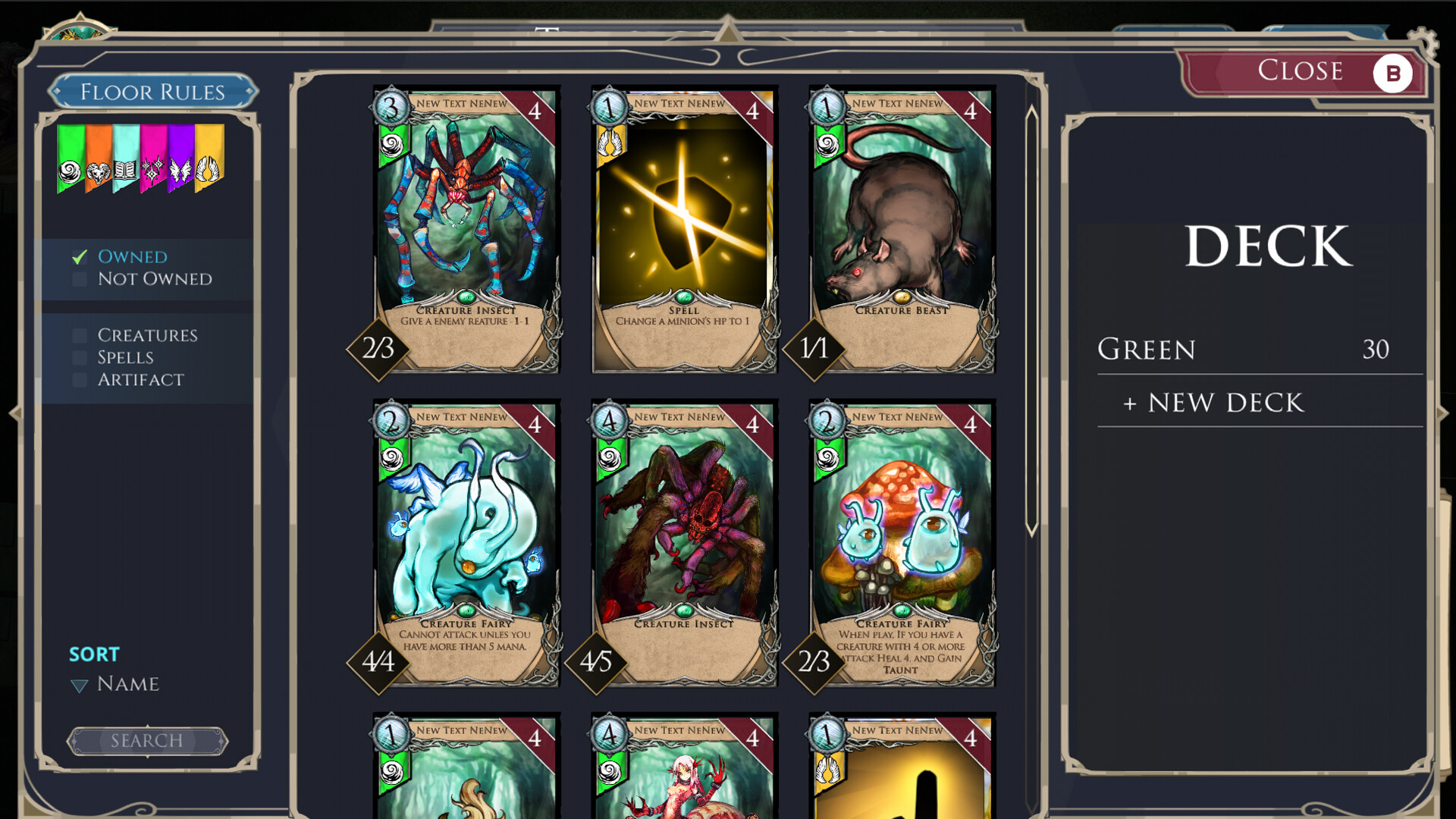Image resolution: width=1456 pixels, height=819 pixels.
Task: Tick the Spells filter checkbox
Action: click(80, 357)
